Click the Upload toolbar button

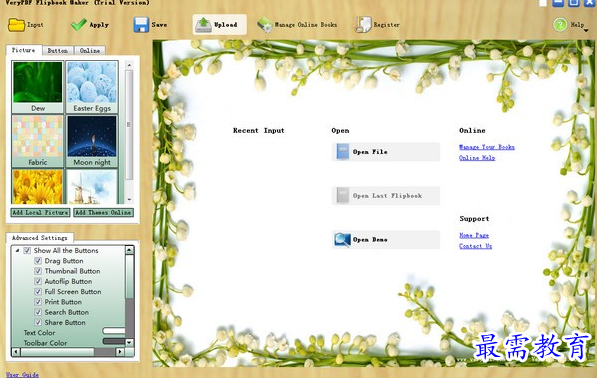[x=219, y=25]
